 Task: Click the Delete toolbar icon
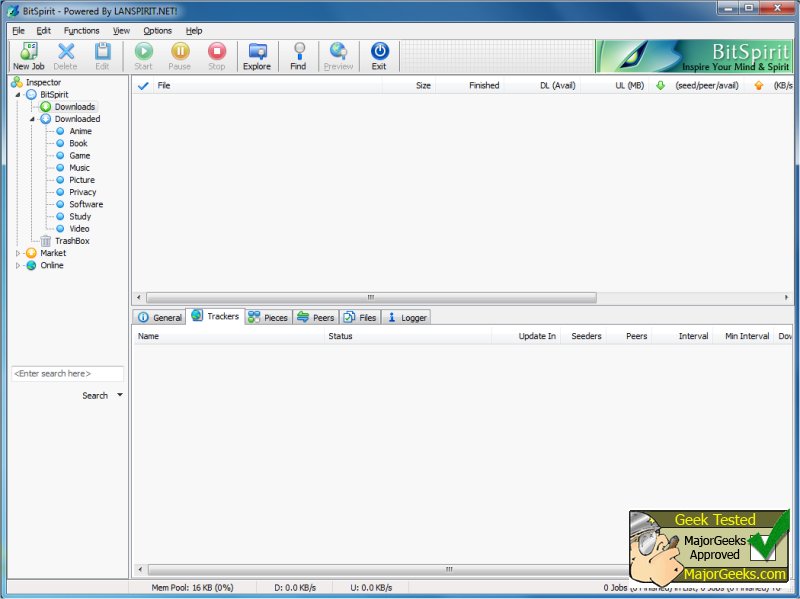65,56
